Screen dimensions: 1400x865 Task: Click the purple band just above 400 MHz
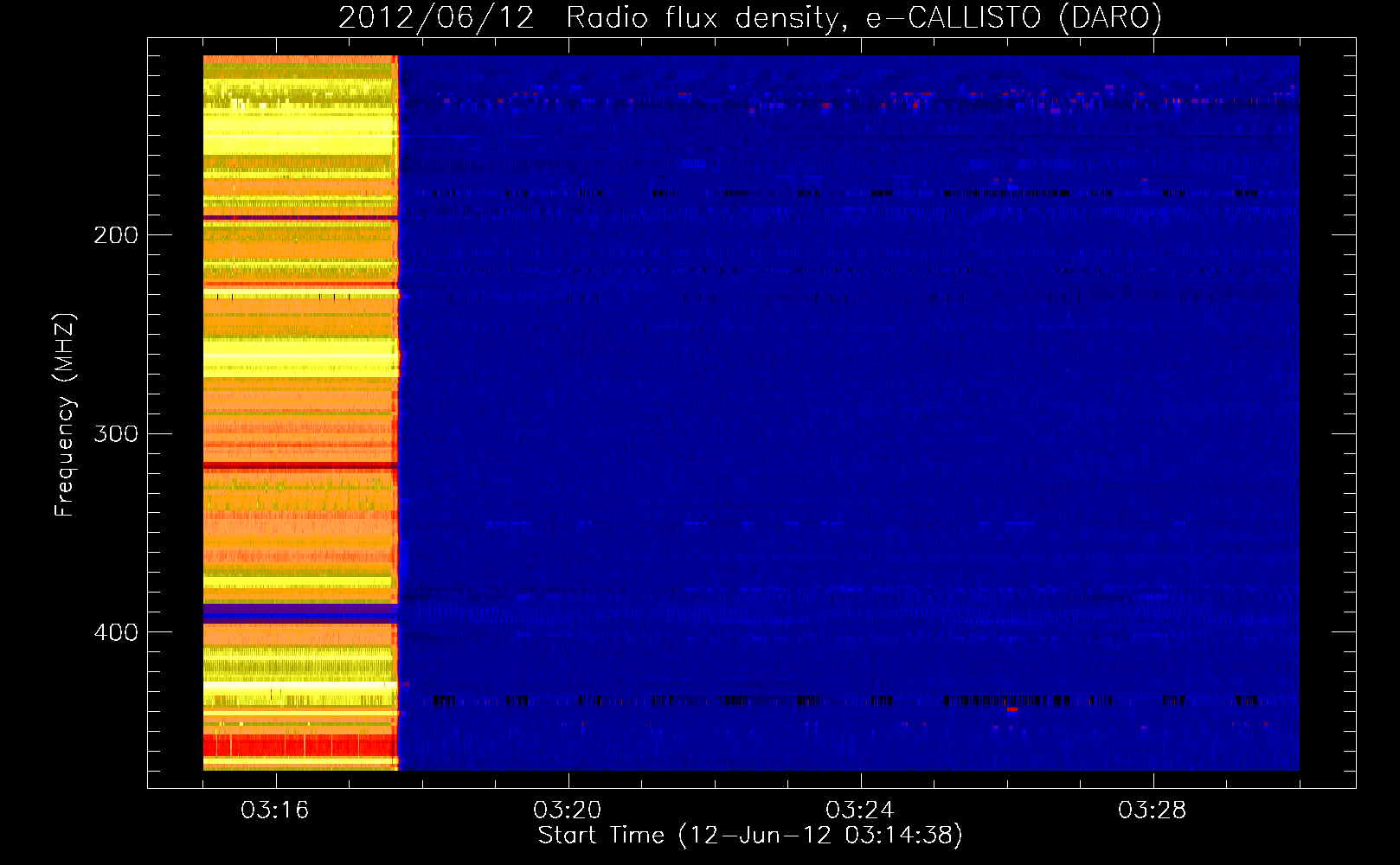[x=299, y=613]
